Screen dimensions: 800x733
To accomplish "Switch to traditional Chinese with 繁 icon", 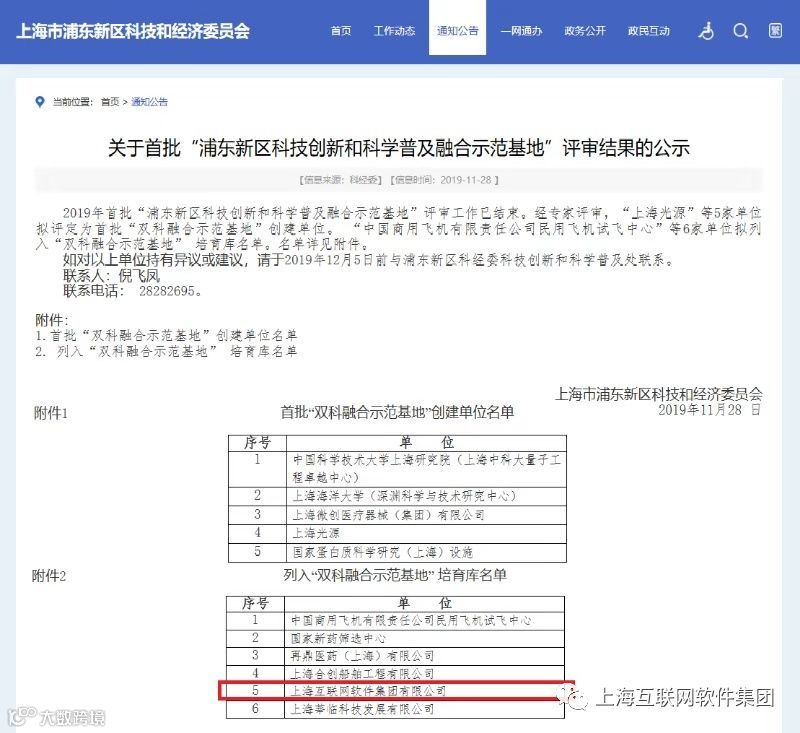I will 776,31.
